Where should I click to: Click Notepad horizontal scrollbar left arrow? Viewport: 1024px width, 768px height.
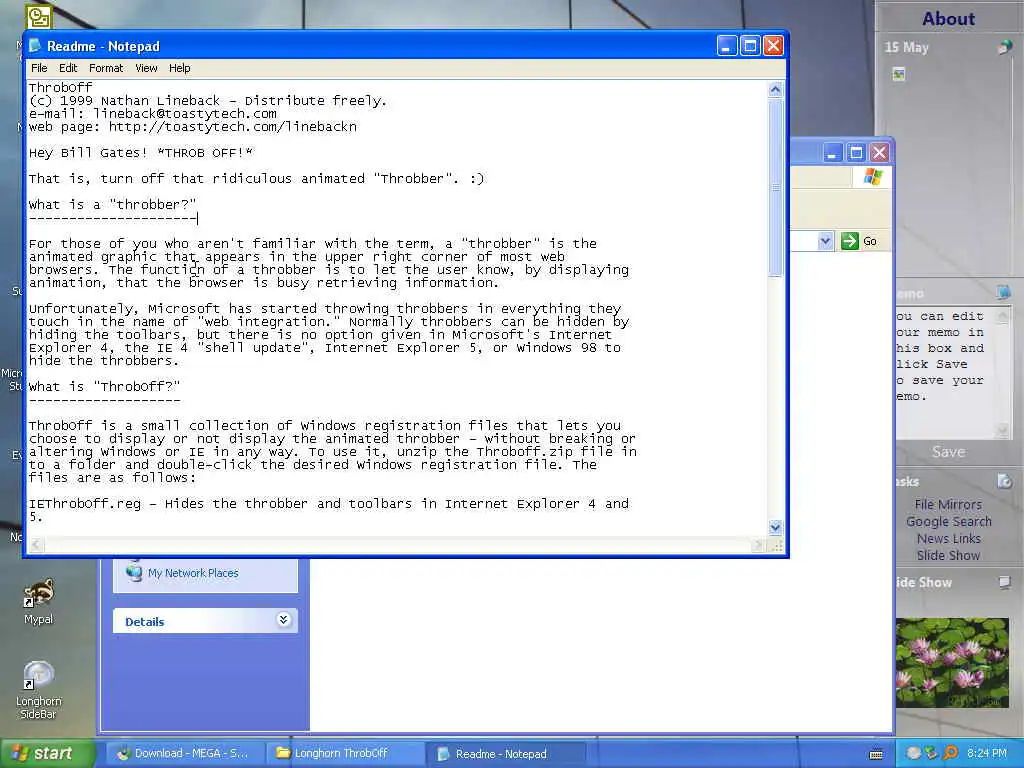pyautogui.click(x=36, y=545)
